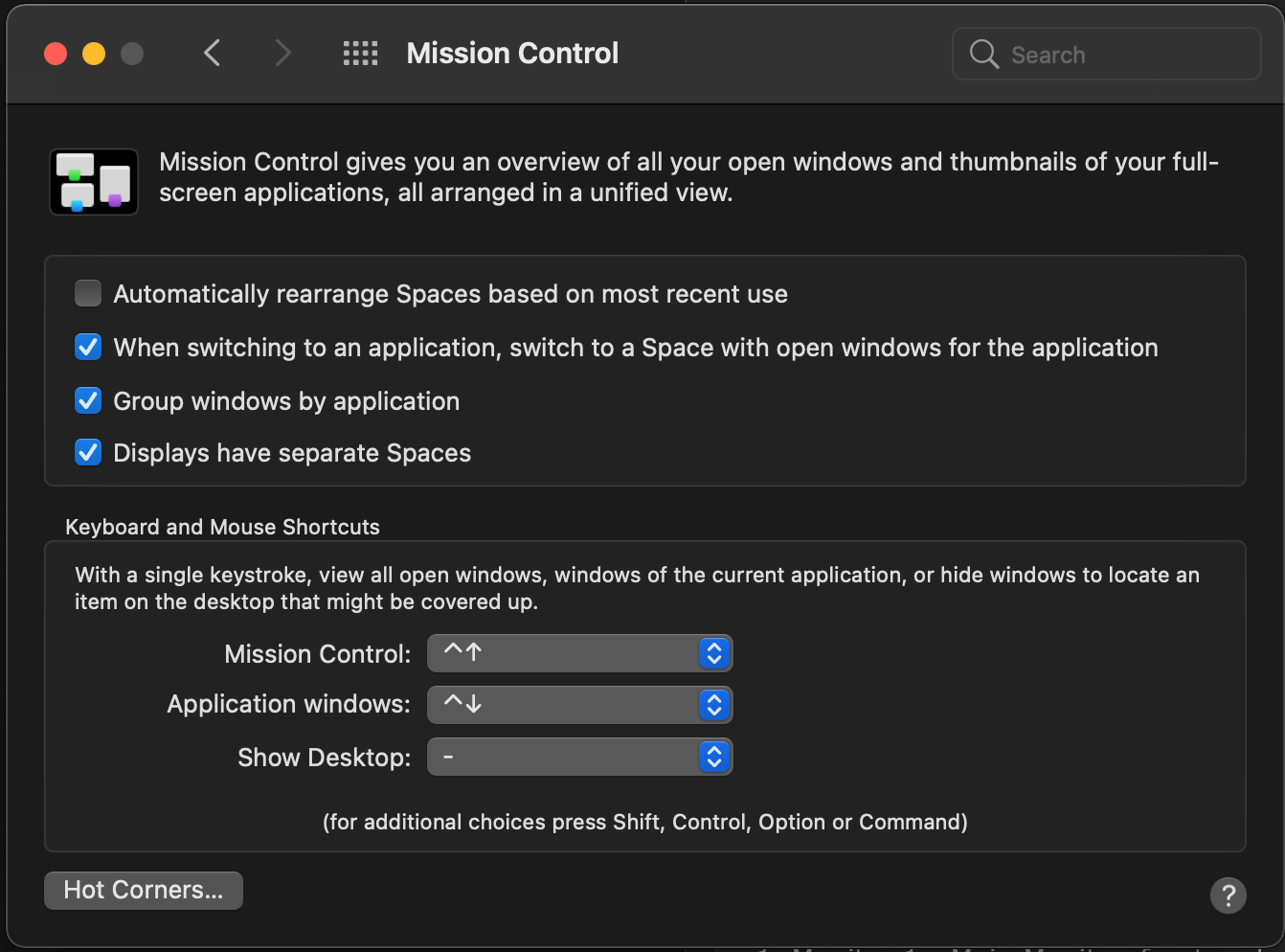Open the Show Desktop shortcut dropdown
This screenshot has width=1285, height=952.
pos(580,757)
